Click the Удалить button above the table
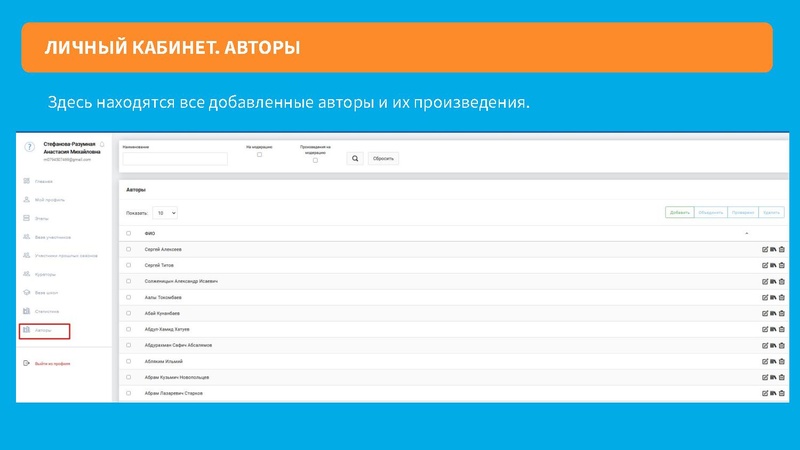Viewport: 800px width, 450px height. tap(771, 213)
